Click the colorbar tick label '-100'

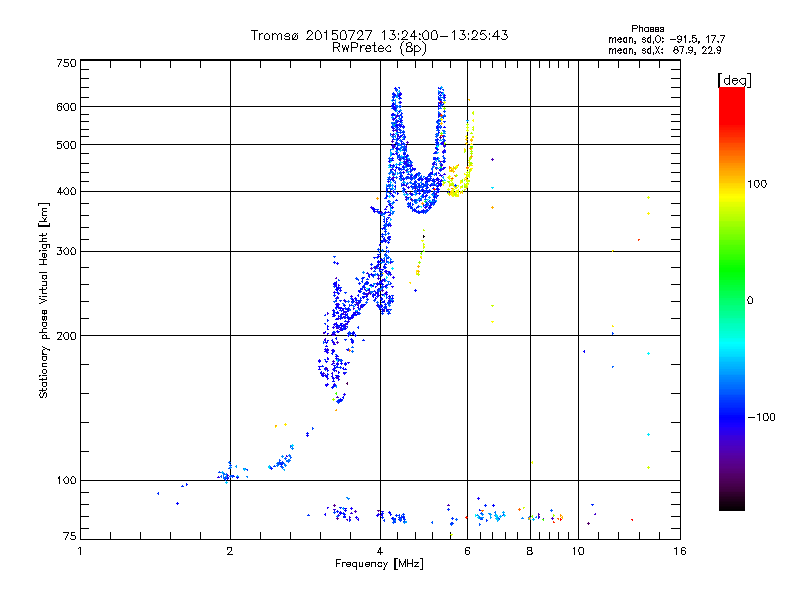[x=761, y=417]
